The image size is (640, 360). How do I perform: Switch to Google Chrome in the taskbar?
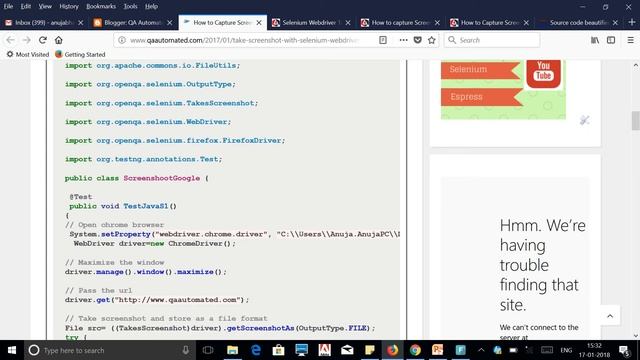415,350
